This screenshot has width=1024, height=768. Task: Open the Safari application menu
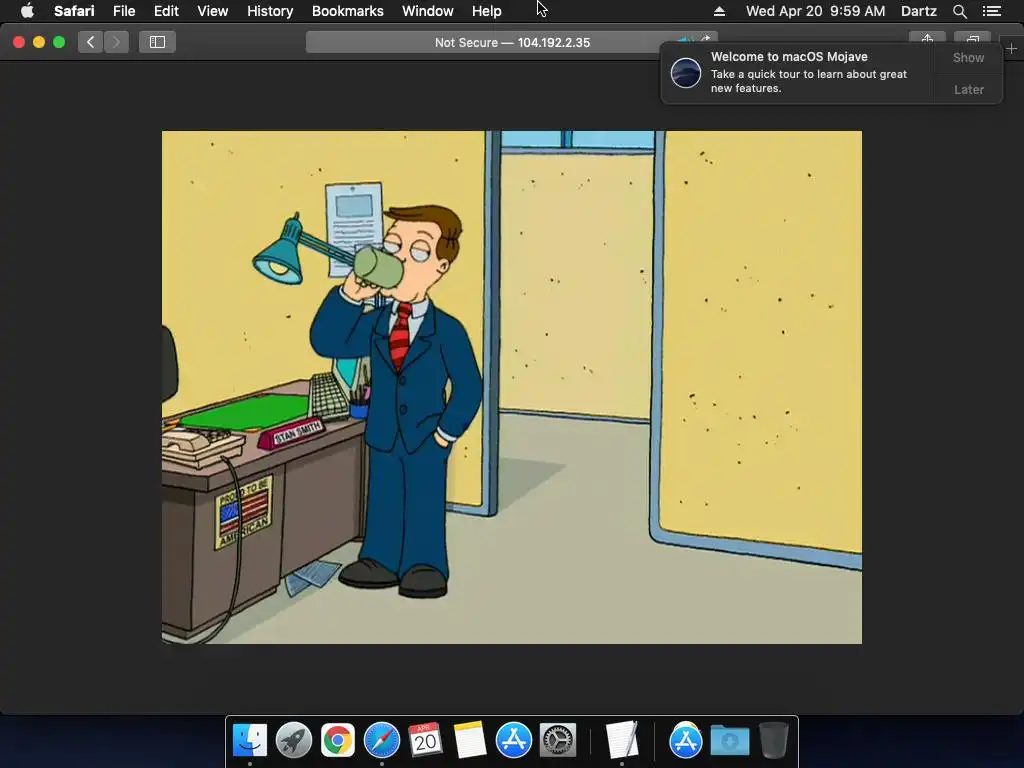point(74,11)
